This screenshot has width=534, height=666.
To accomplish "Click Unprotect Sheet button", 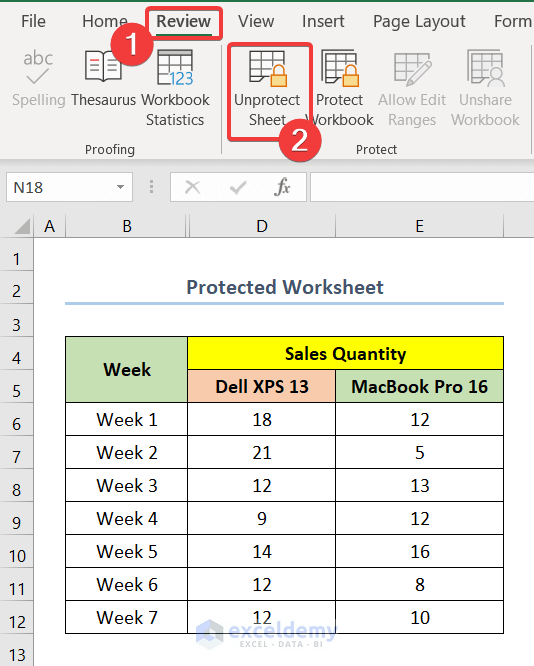I will [x=267, y=89].
